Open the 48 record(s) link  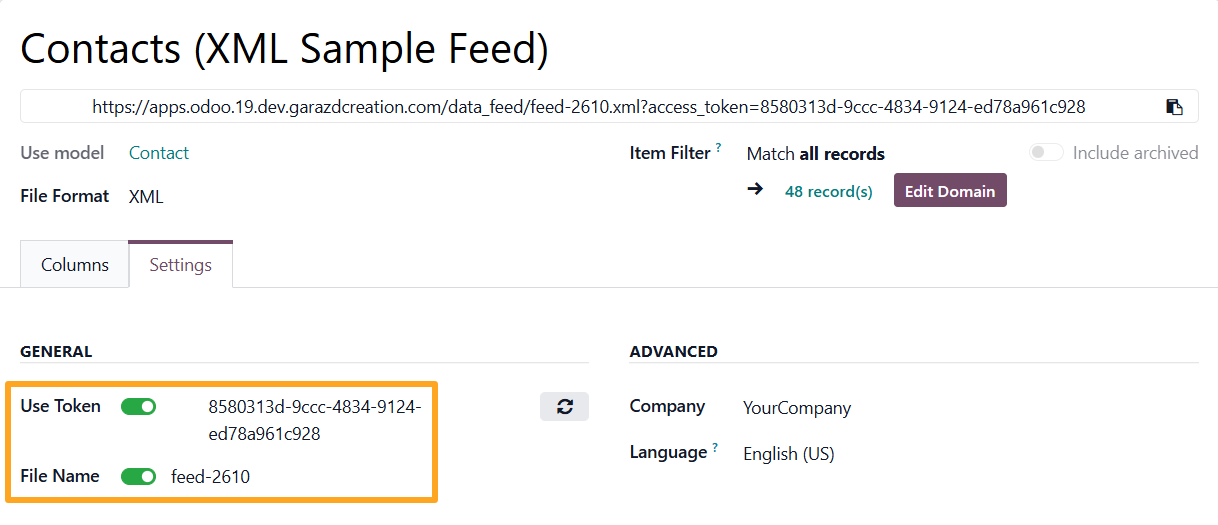click(x=828, y=192)
